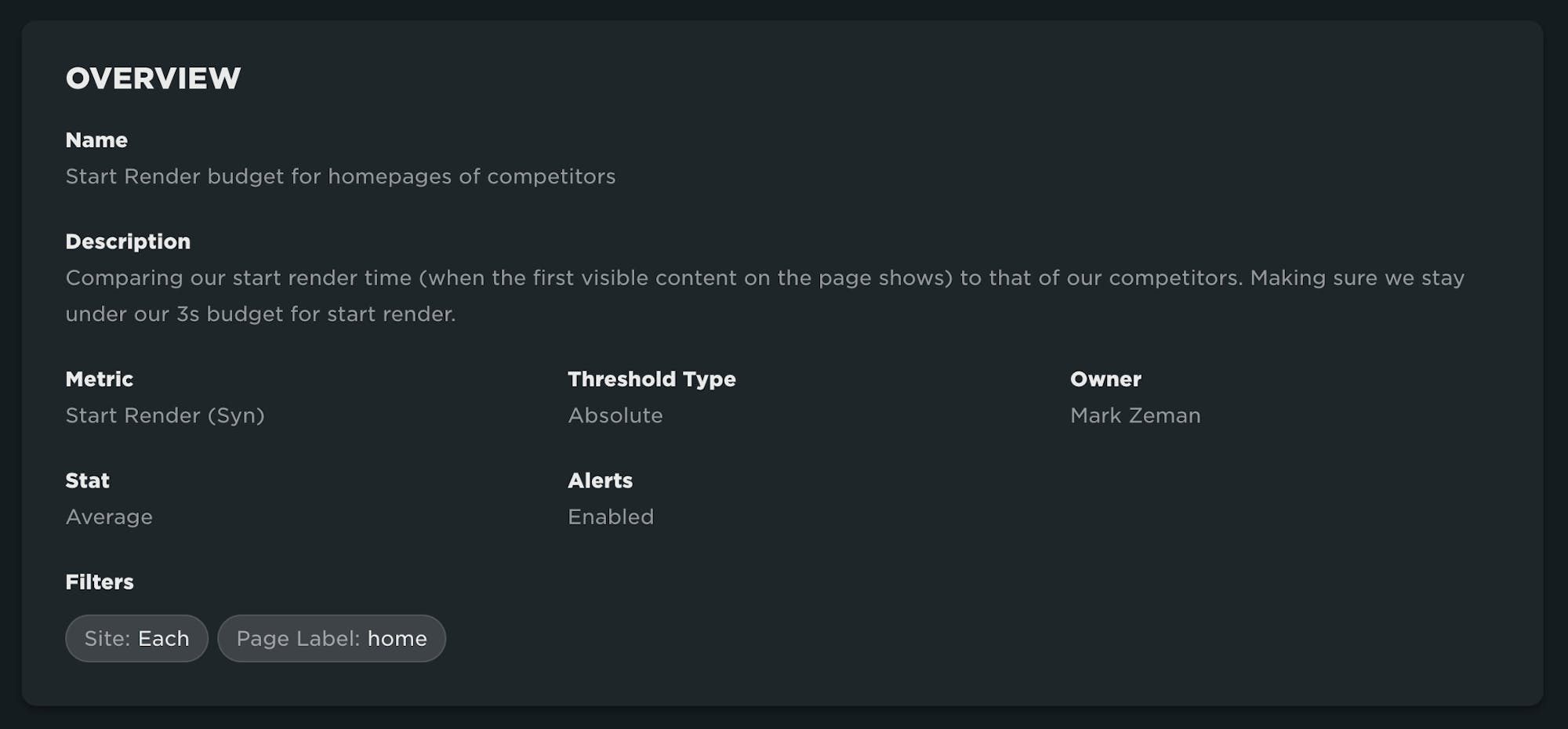
Task: Click 'Making sure we stay' in description
Action: [1357, 278]
